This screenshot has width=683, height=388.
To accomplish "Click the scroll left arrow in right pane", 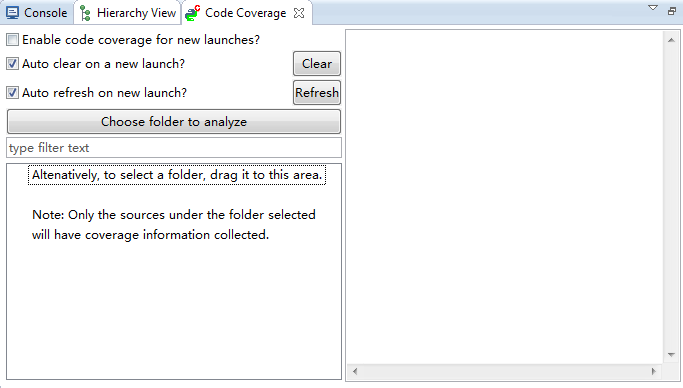I will 355,371.
